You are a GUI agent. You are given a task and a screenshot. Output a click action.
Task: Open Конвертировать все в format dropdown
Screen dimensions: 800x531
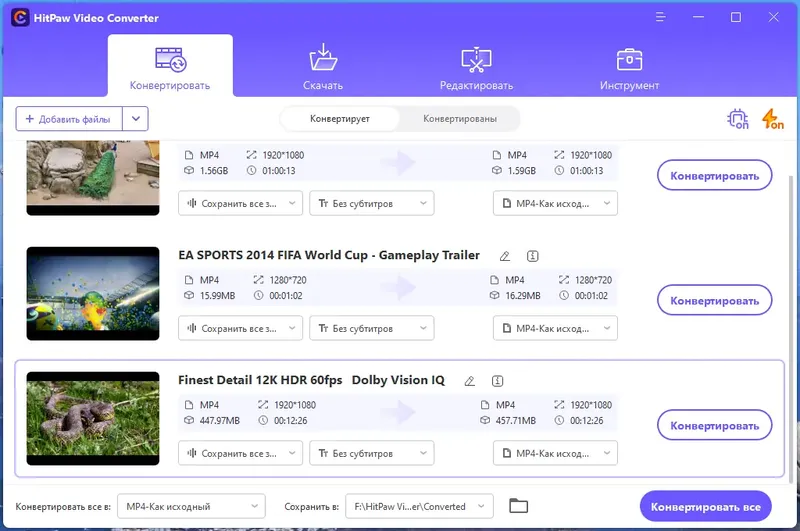click(191, 507)
